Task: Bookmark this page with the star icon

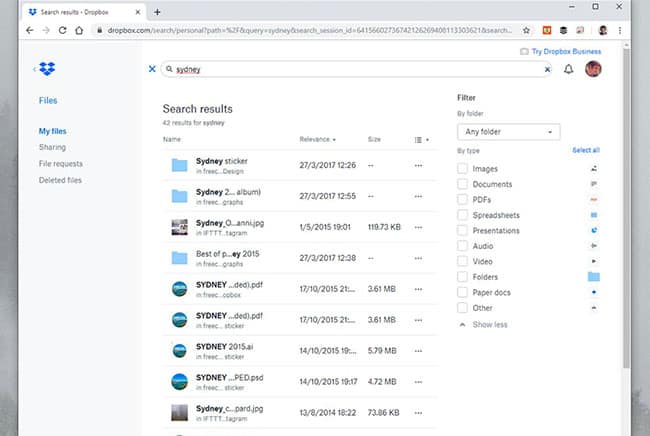Action: pos(523,30)
